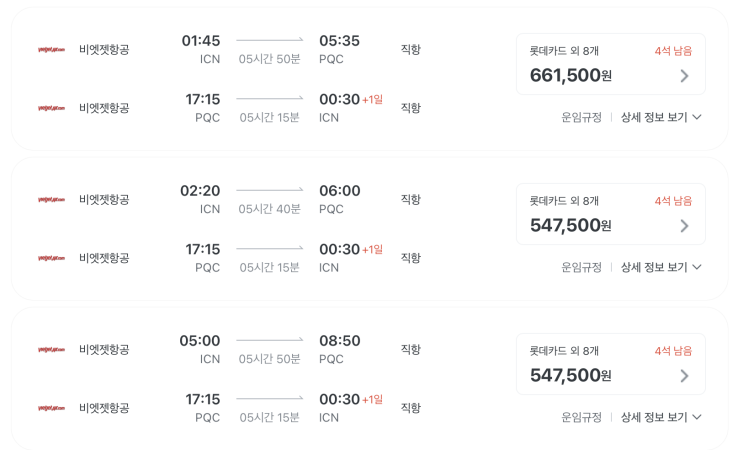Expand 상세 정보 보기 for the 05:00 flight
743x450 pixels.
[661, 417]
